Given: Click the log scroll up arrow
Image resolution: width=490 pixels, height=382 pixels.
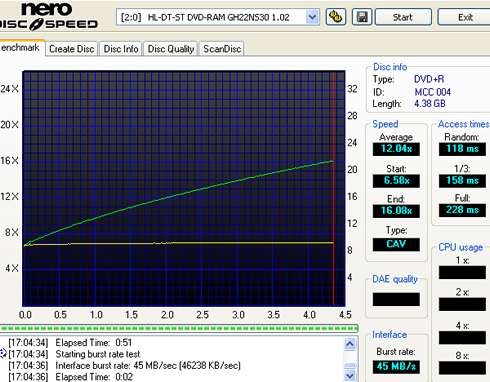Looking at the screenshot, I should 350,343.
